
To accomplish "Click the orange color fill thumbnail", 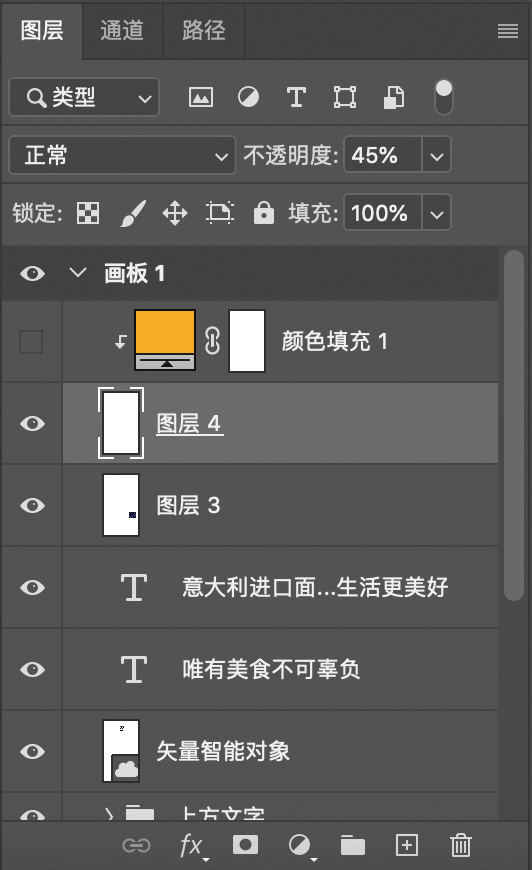I will [x=165, y=340].
